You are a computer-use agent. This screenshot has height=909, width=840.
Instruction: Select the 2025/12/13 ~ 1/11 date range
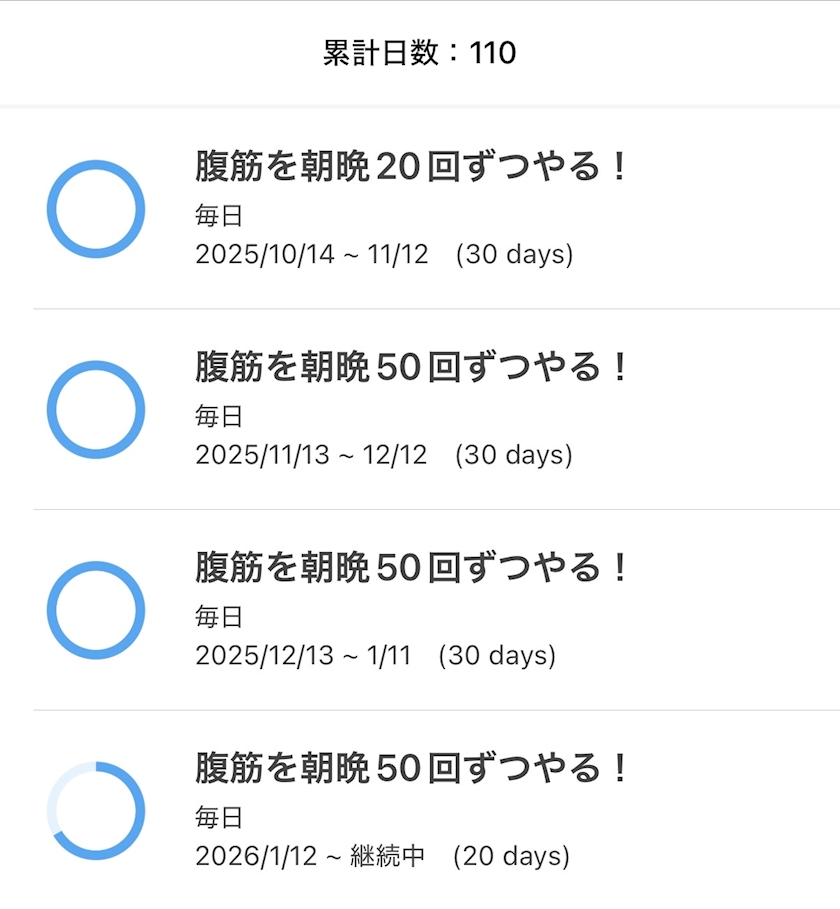(303, 656)
